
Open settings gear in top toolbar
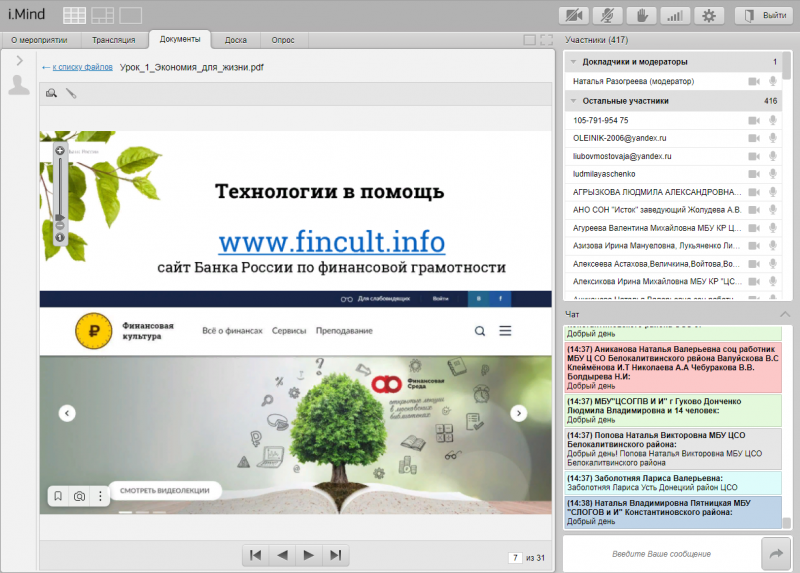tap(709, 15)
